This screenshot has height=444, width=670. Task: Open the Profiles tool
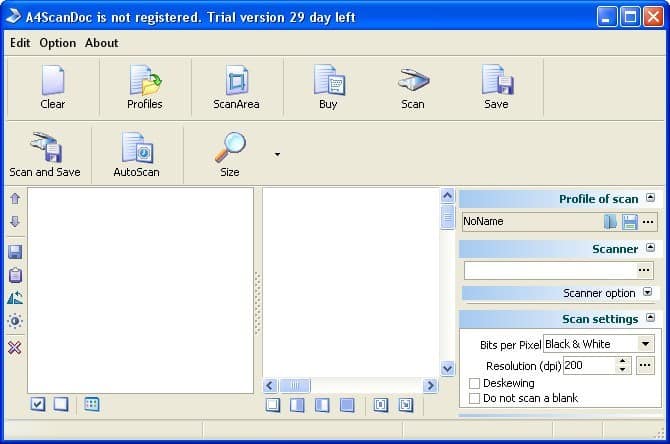click(145, 82)
